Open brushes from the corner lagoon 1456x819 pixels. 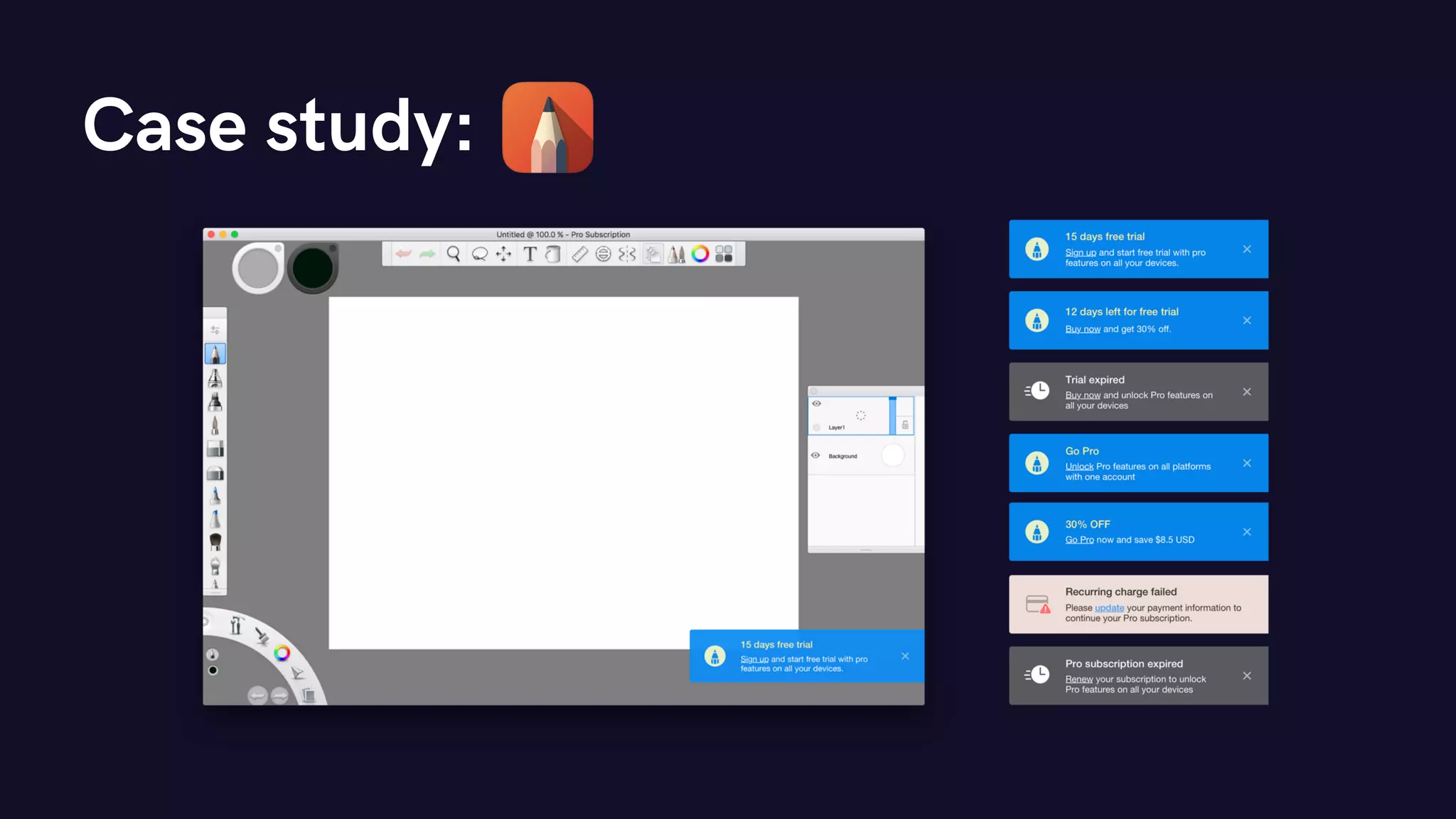262,635
